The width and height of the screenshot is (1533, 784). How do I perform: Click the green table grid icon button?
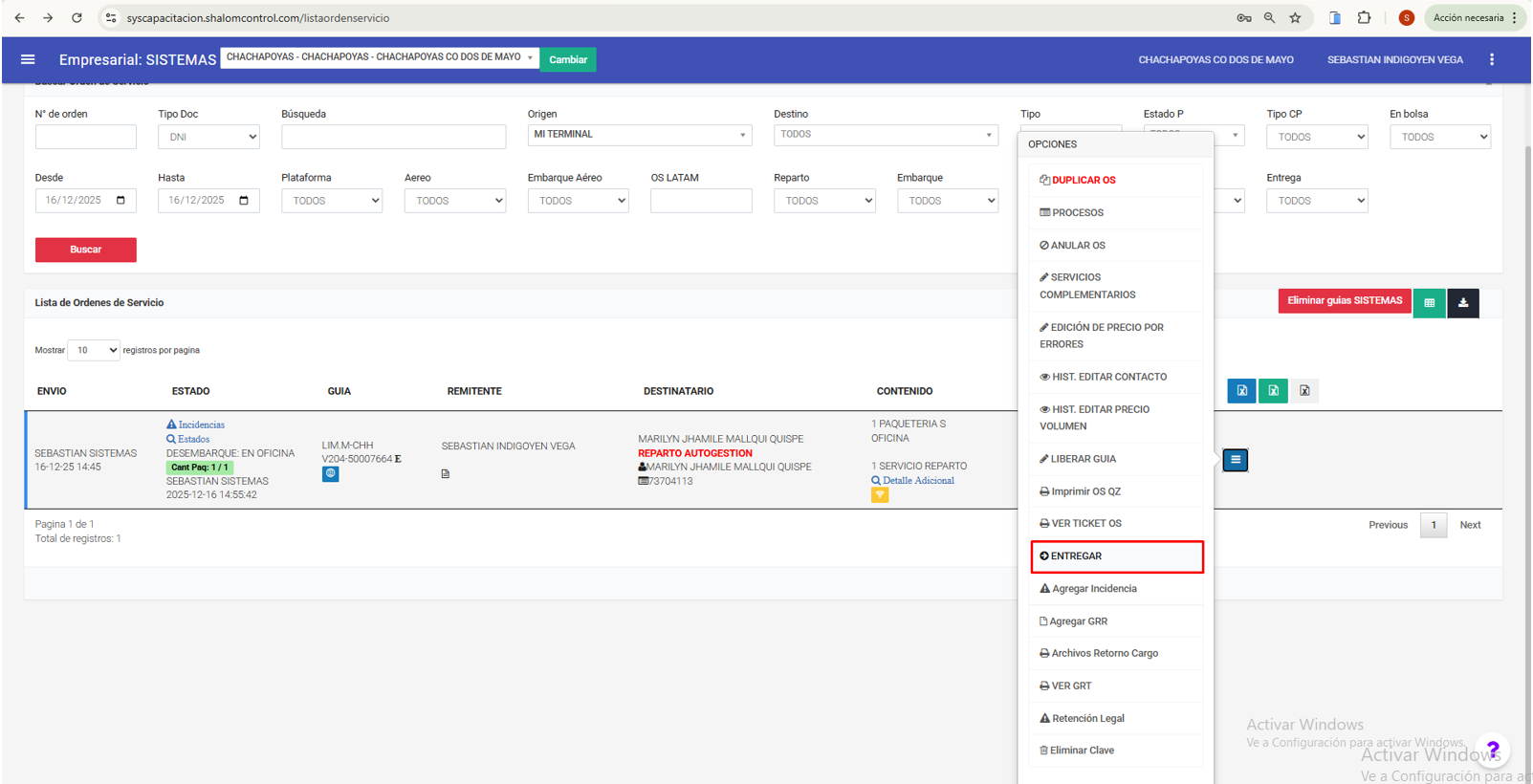(x=1429, y=303)
